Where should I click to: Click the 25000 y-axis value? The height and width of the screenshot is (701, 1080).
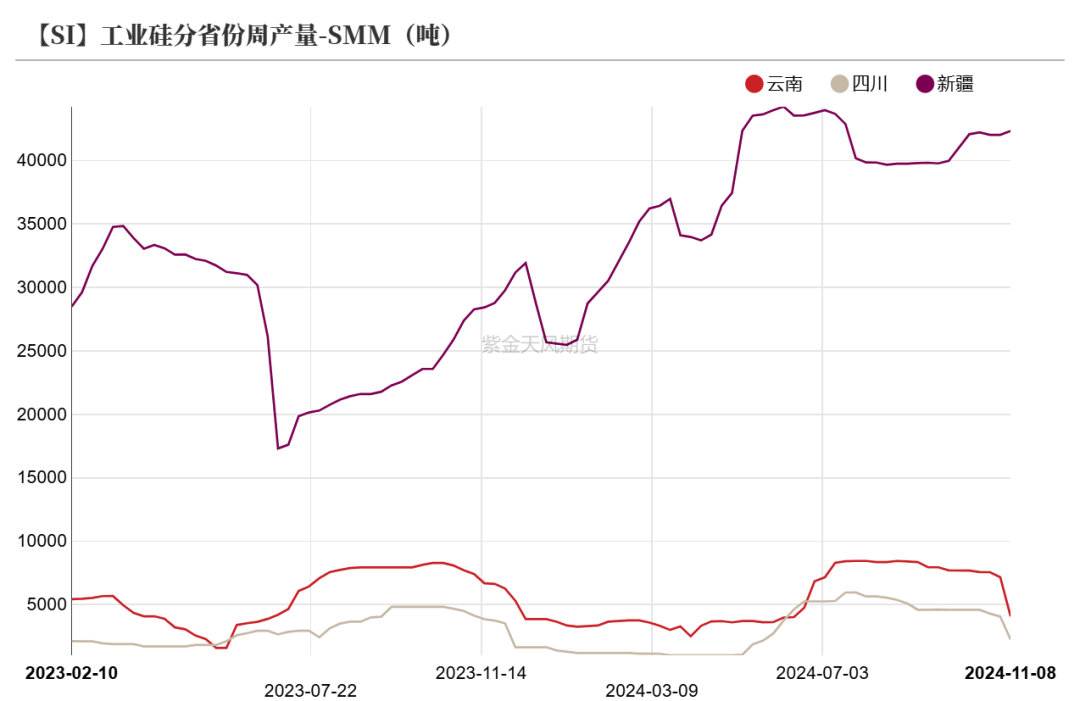(38, 351)
